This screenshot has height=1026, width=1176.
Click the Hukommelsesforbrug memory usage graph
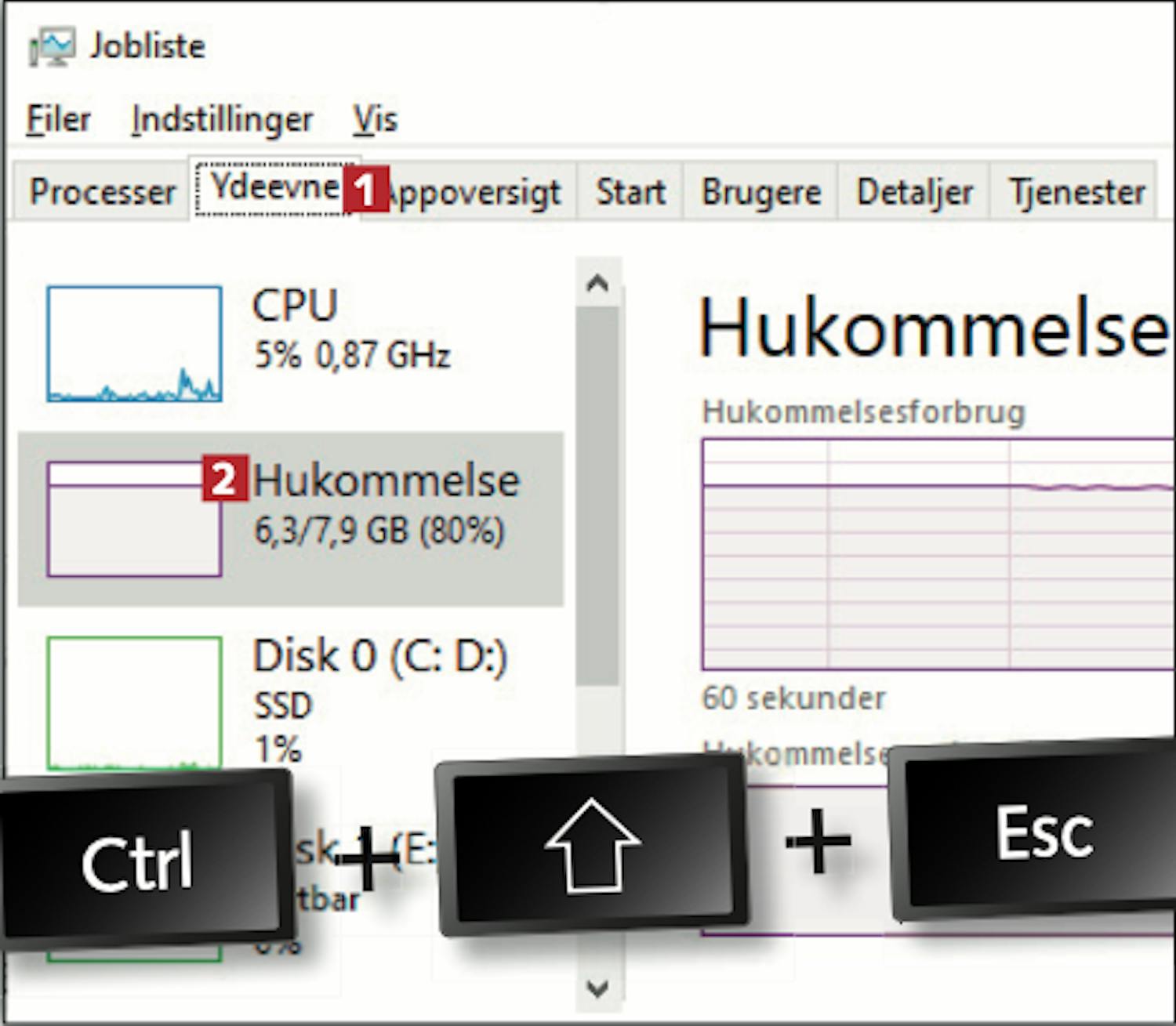[x=938, y=554]
